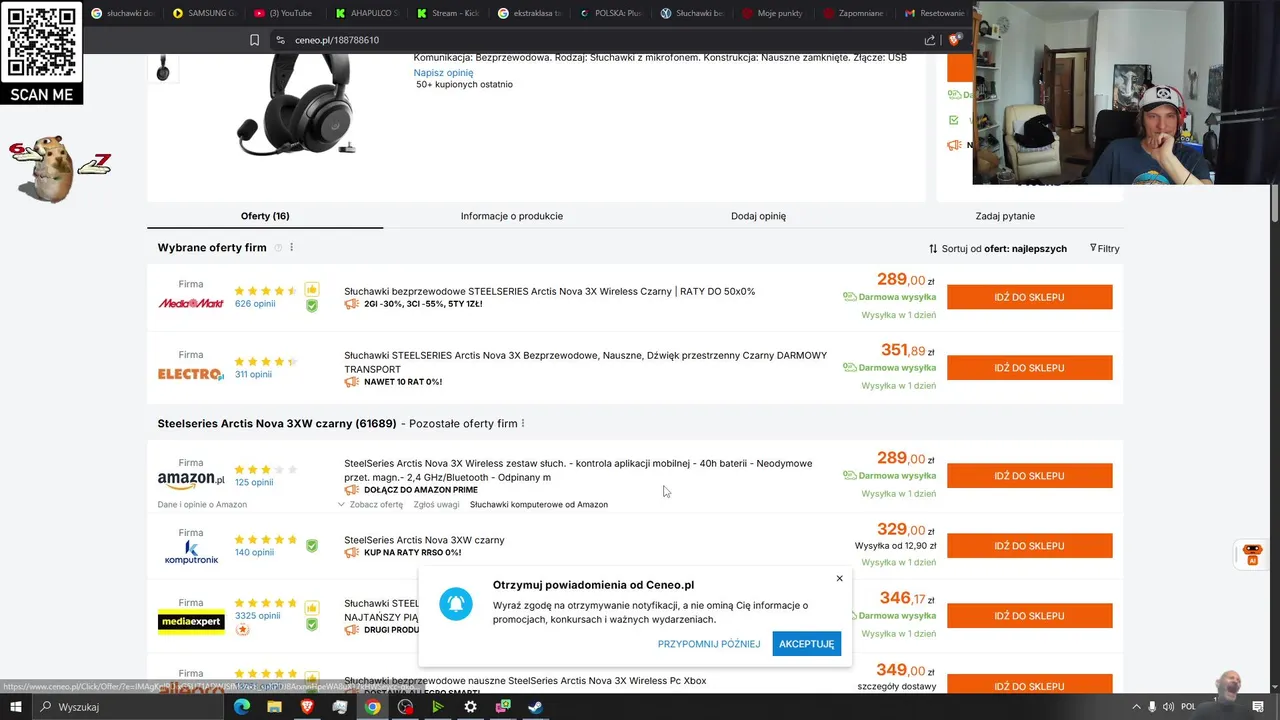Viewport: 1280px width, 720px height.
Task: Open Microsoft Edge from taskbar
Action: point(241,707)
